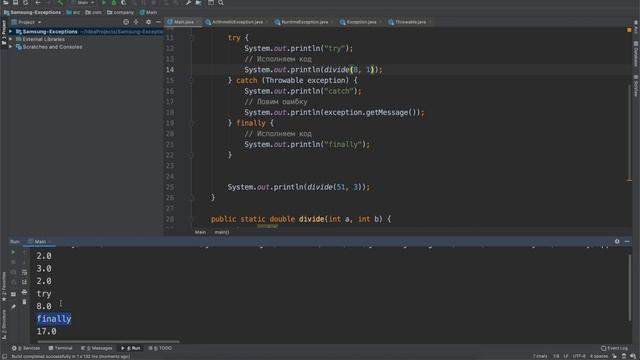Expand Scratches and Consoles node
The image size is (640, 360).
click(11, 47)
